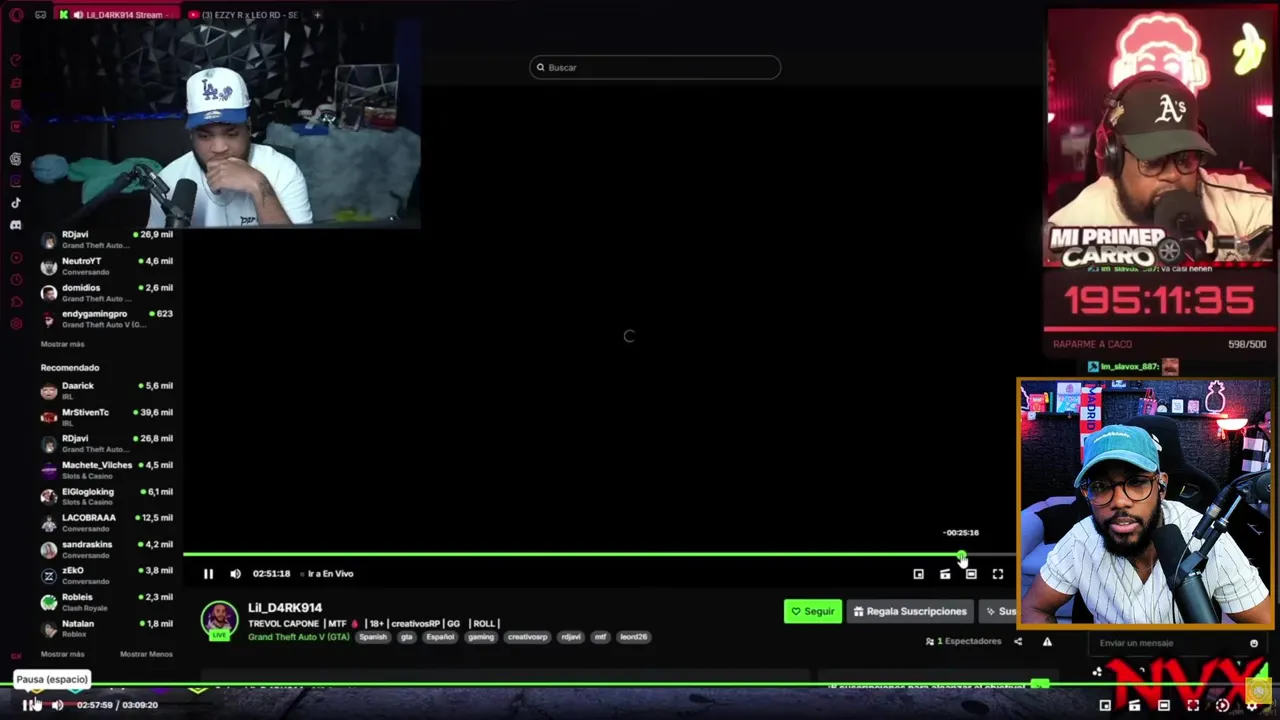1280x720 pixels.
Task: Follow Lil_D4RK914 with Seguir button
Action: pos(812,611)
